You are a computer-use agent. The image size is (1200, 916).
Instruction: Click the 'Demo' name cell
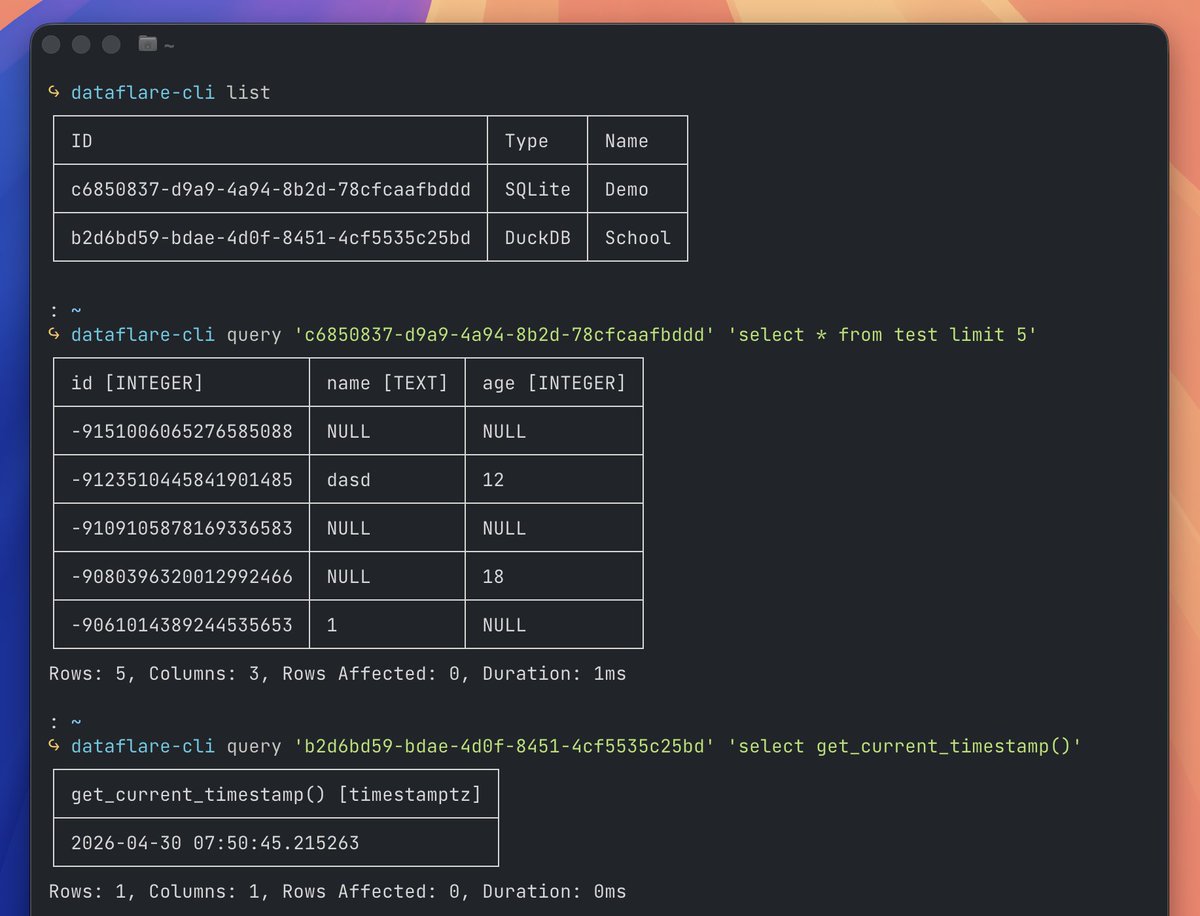637,189
